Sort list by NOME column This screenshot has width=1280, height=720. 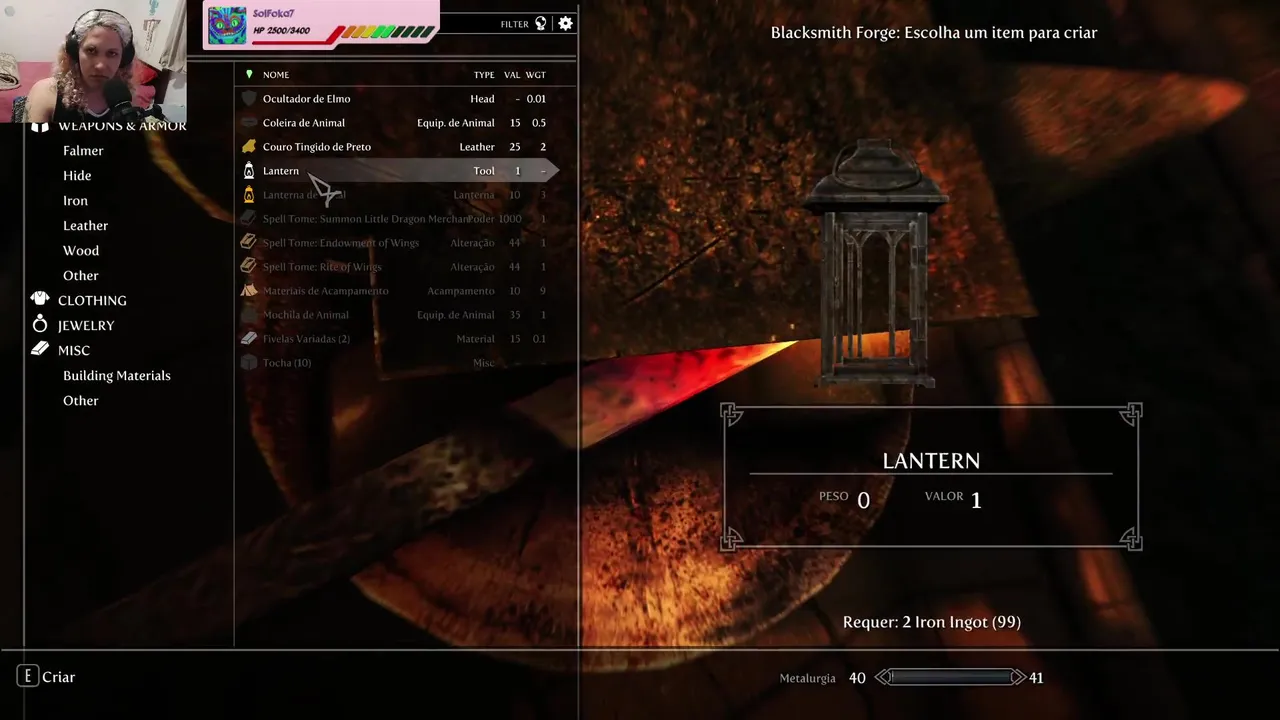(x=276, y=75)
